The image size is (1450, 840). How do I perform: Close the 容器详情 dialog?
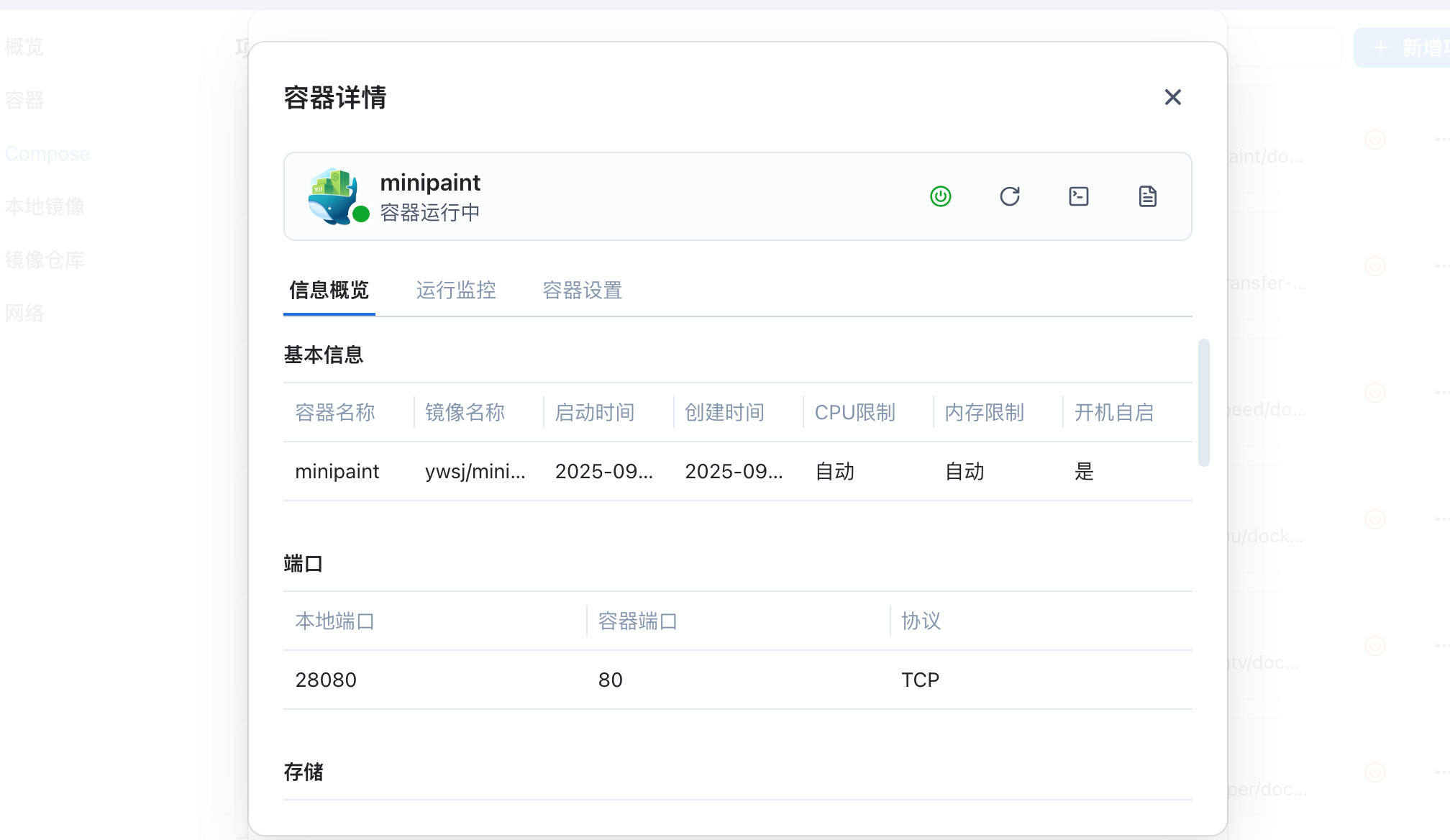1173,97
